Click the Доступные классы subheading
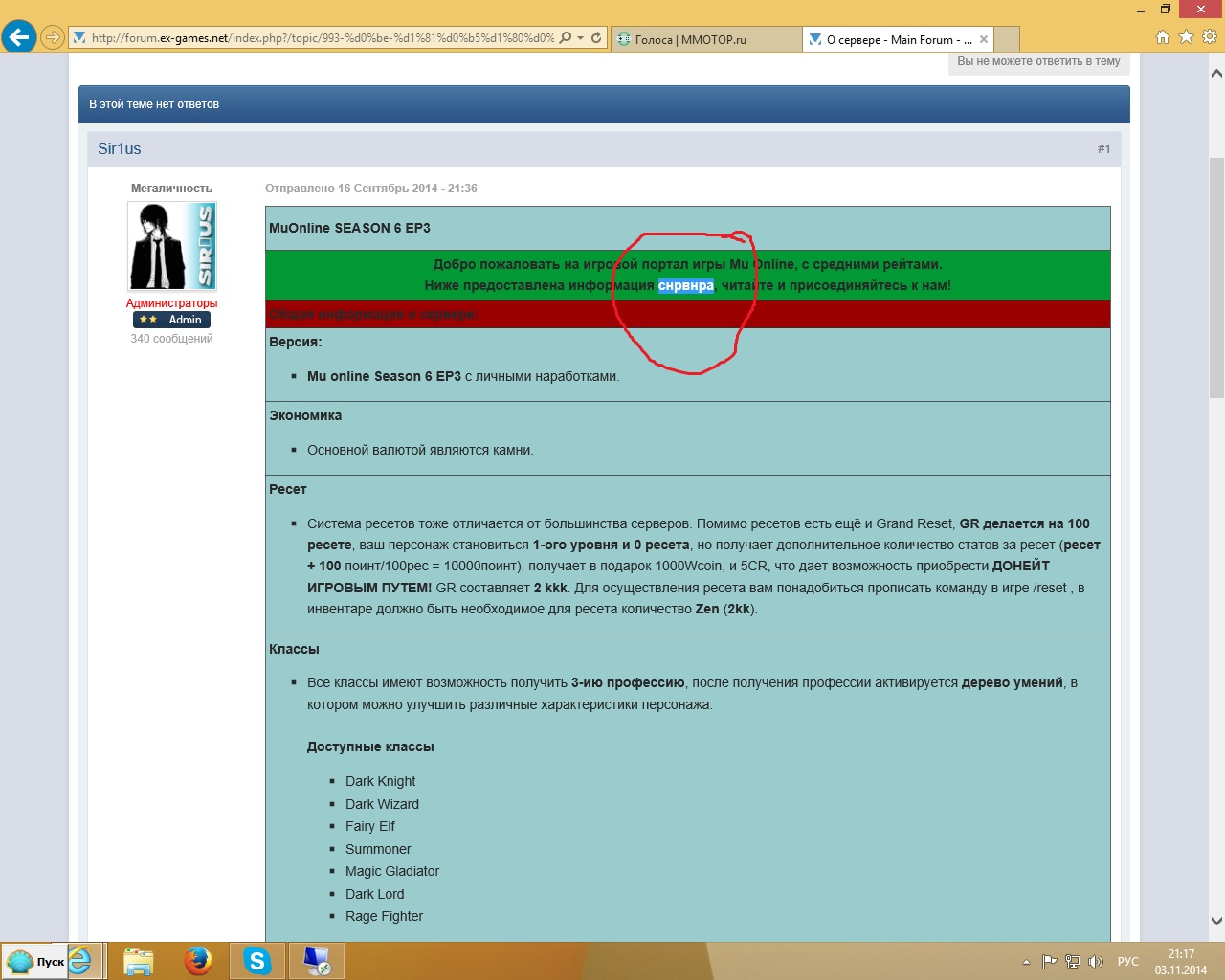Image resolution: width=1225 pixels, height=980 pixels. (x=370, y=746)
